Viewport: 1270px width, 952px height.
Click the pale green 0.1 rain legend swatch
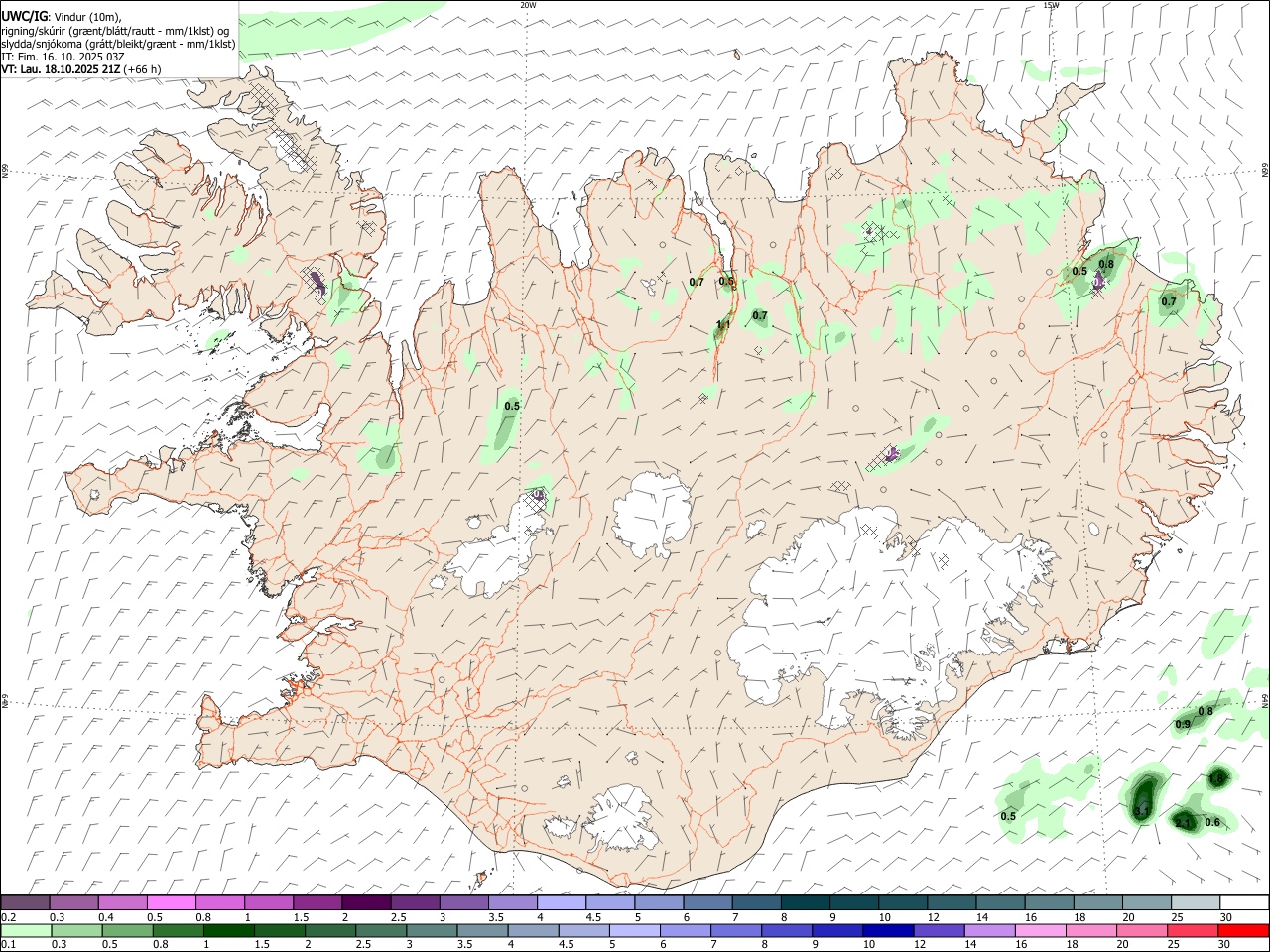(x=25, y=930)
